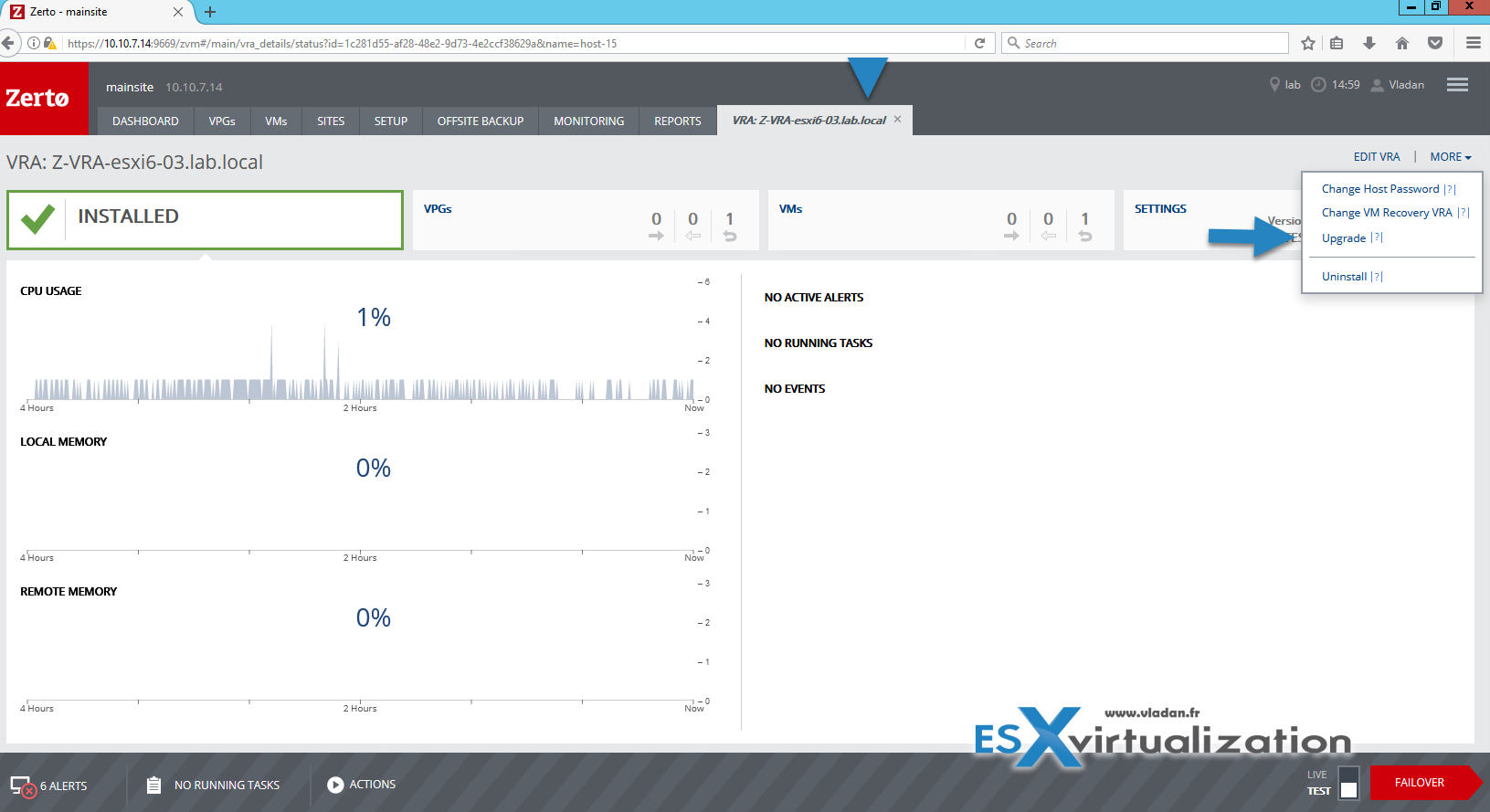Click the SETTINGS panel heading
This screenshot has width=1490, height=812.
click(1160, 209)
